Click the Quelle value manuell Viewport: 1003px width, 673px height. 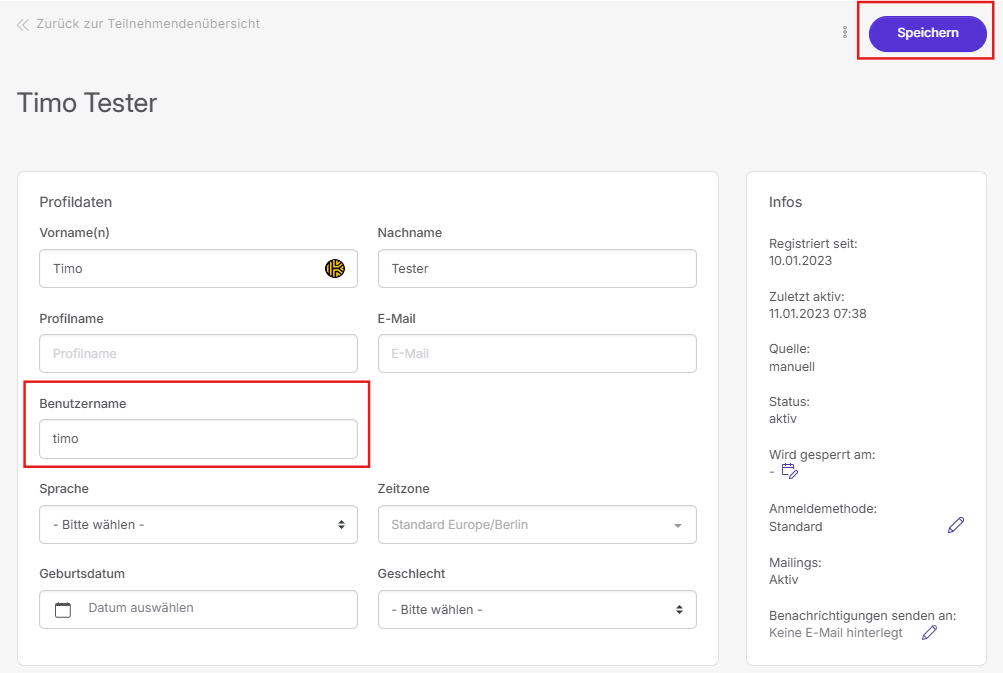[x=792, y=367]
